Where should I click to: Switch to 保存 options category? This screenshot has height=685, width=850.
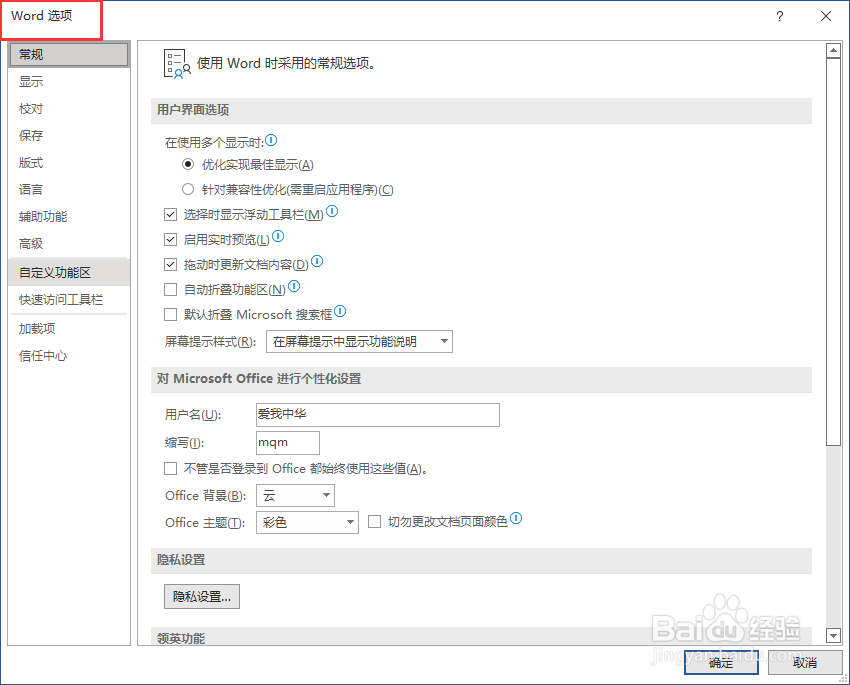(x=68, y=135)
